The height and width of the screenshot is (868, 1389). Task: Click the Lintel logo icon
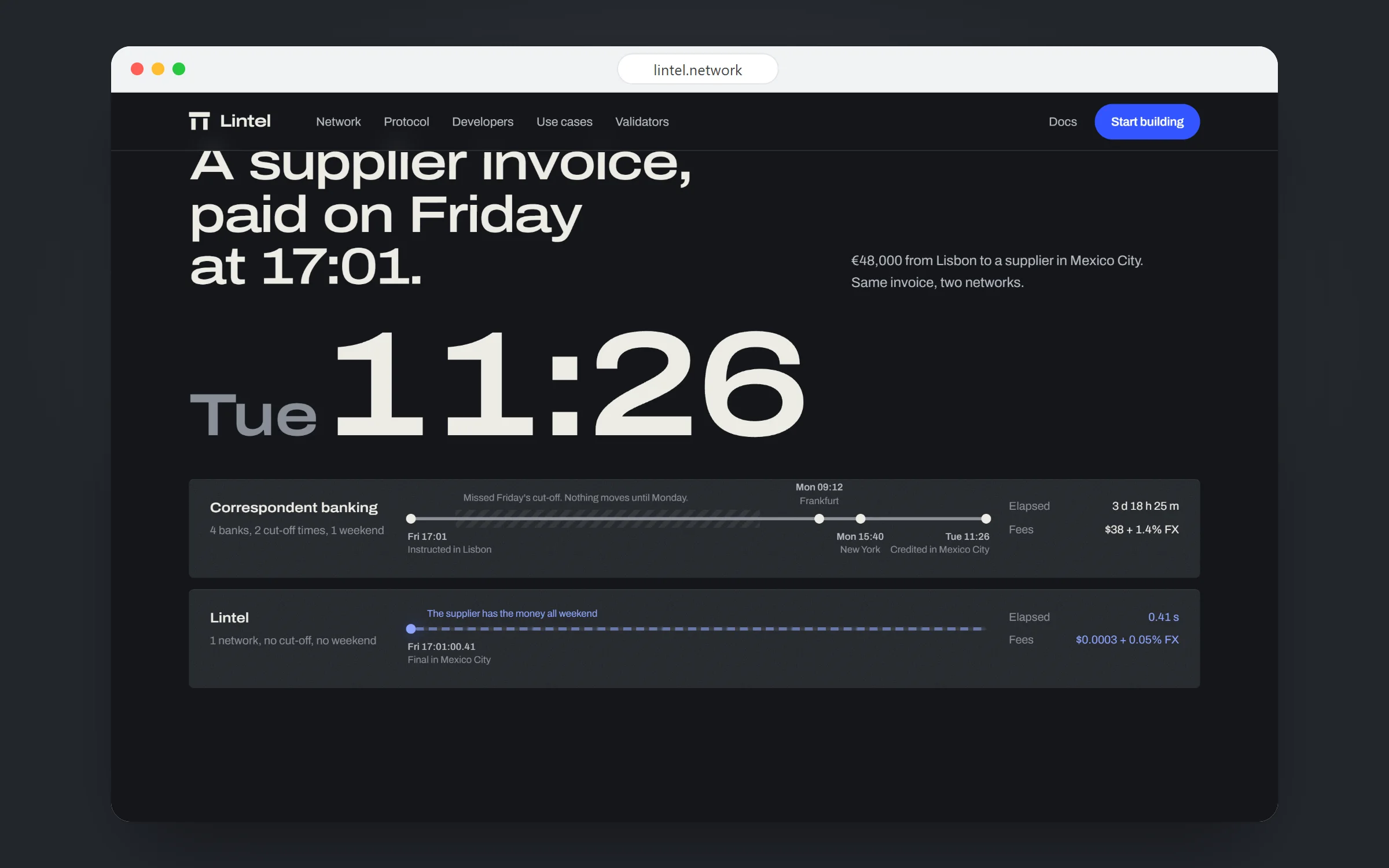[x=199, y=121]
